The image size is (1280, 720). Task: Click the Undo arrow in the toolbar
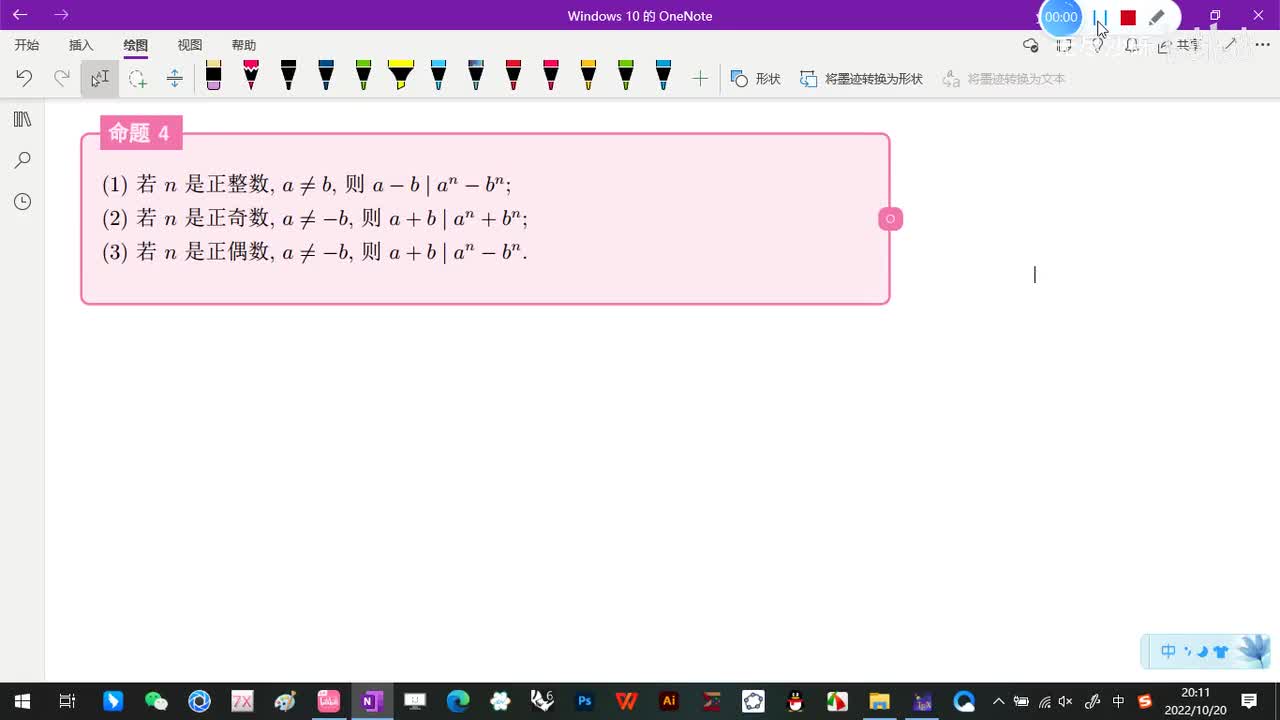pyautogui.click(x=24, y=78)
